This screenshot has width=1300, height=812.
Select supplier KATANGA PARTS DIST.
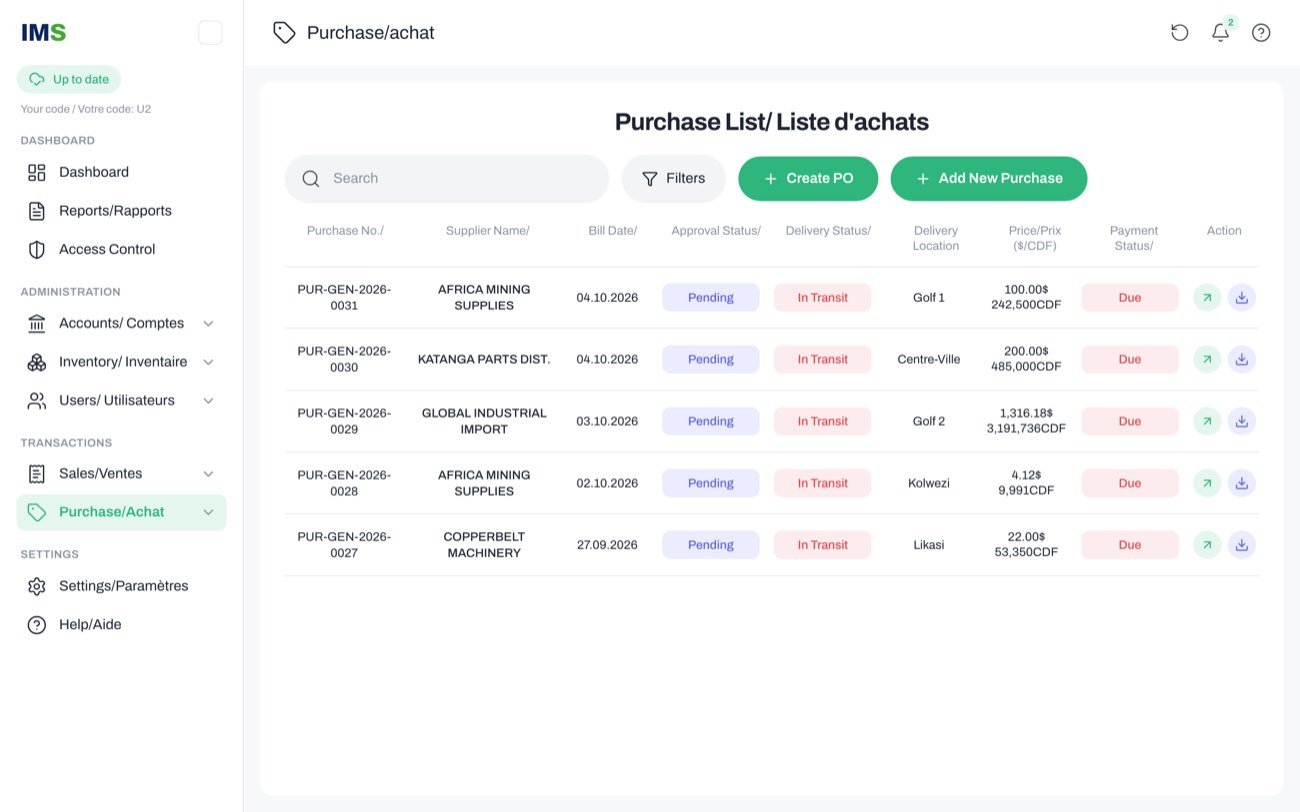(484, 359)
